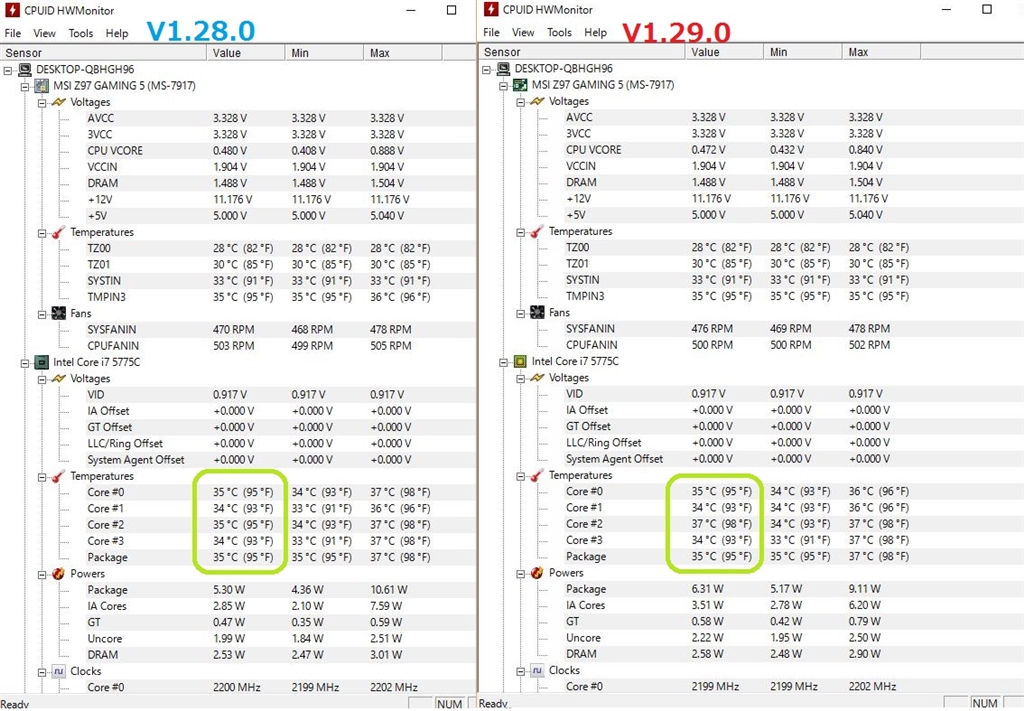Screen dimensions: 1024x711
Task: Click Ready status text in right window
Action: [493, 703]
